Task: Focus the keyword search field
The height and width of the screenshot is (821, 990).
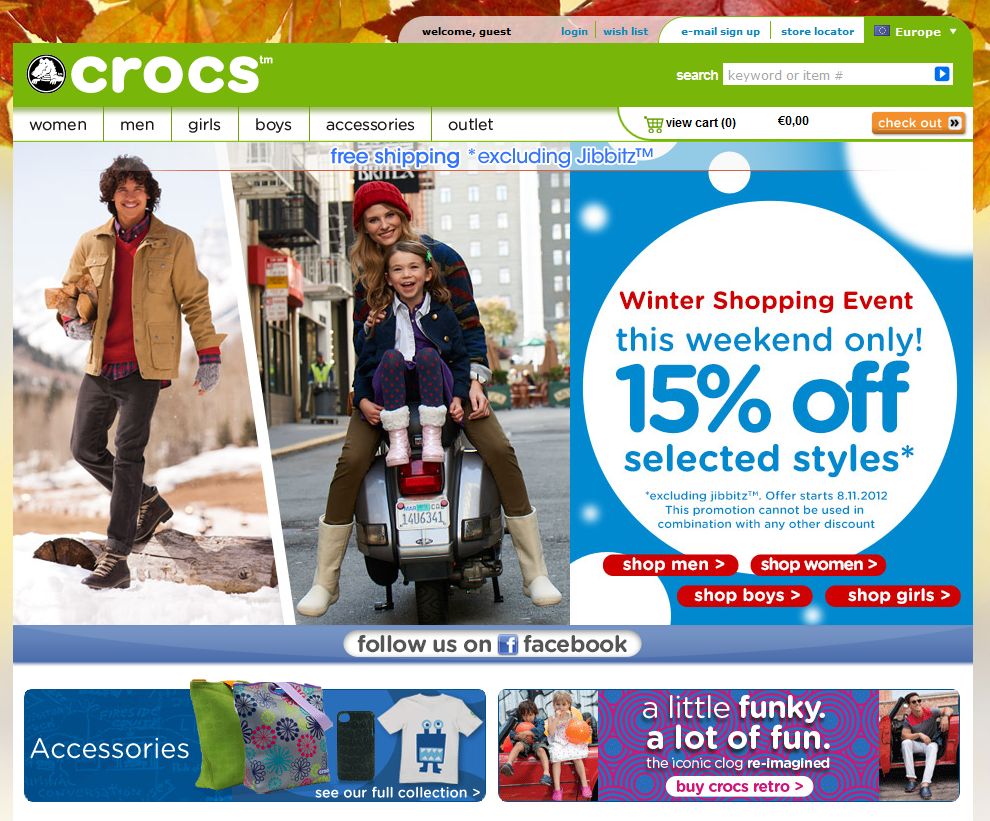Action: 828,75
